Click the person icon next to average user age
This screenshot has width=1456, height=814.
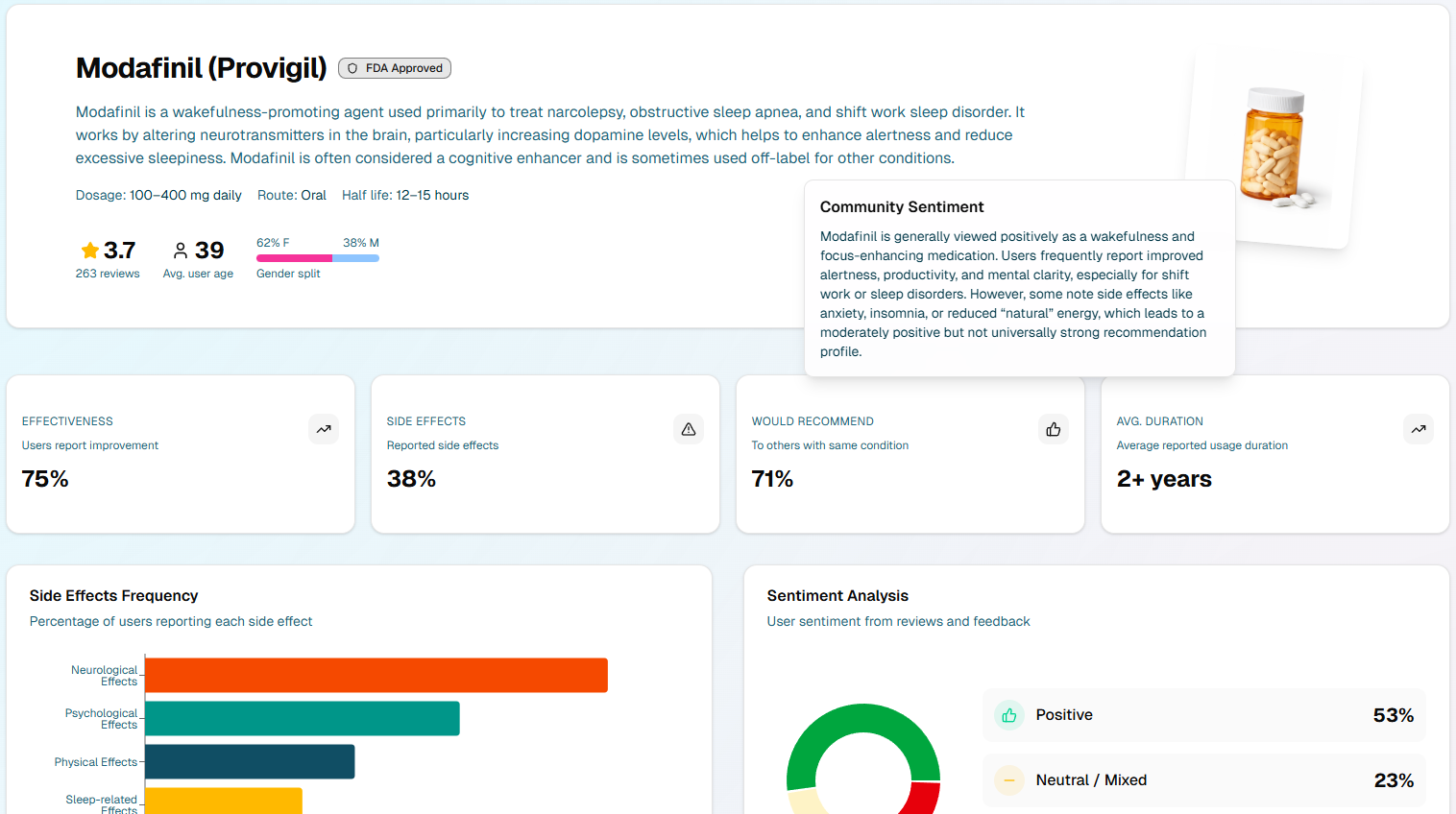(181, 249)
